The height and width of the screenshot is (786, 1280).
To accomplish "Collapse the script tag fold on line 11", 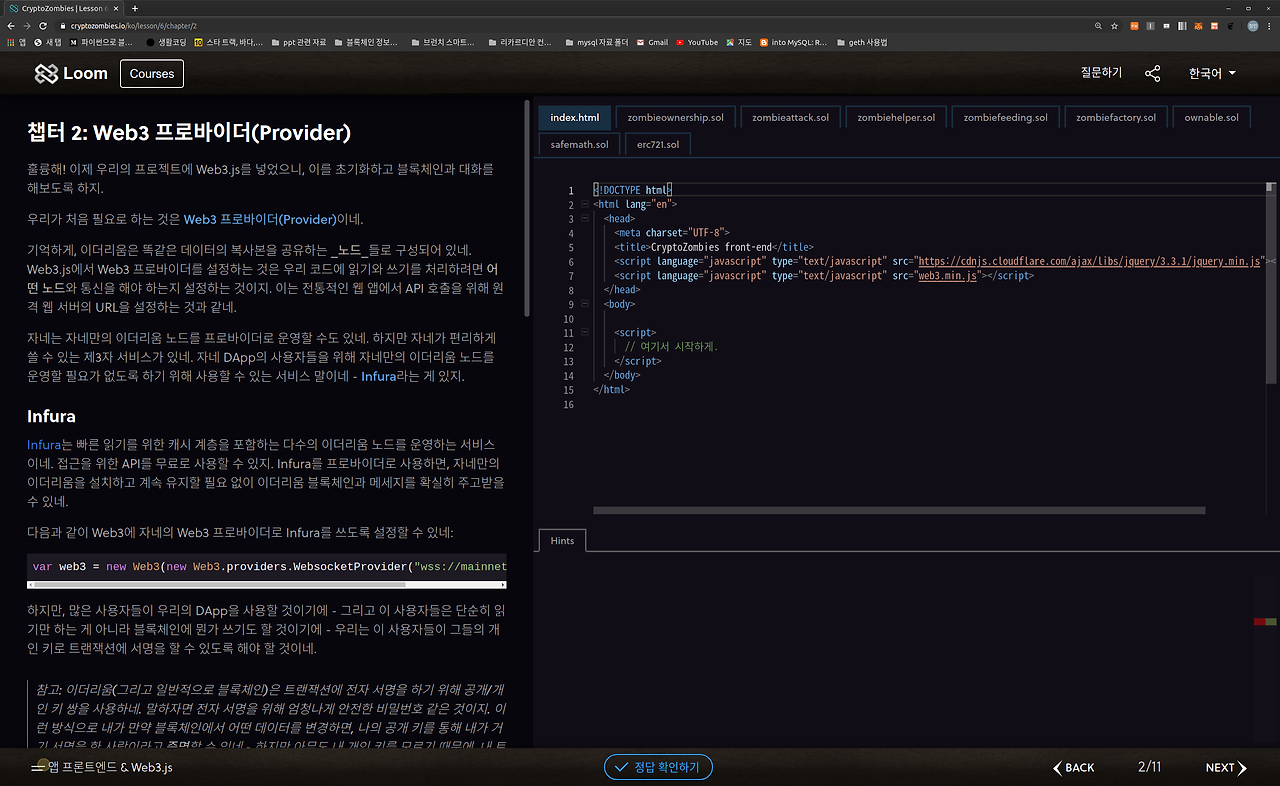I will pos(585,332).
